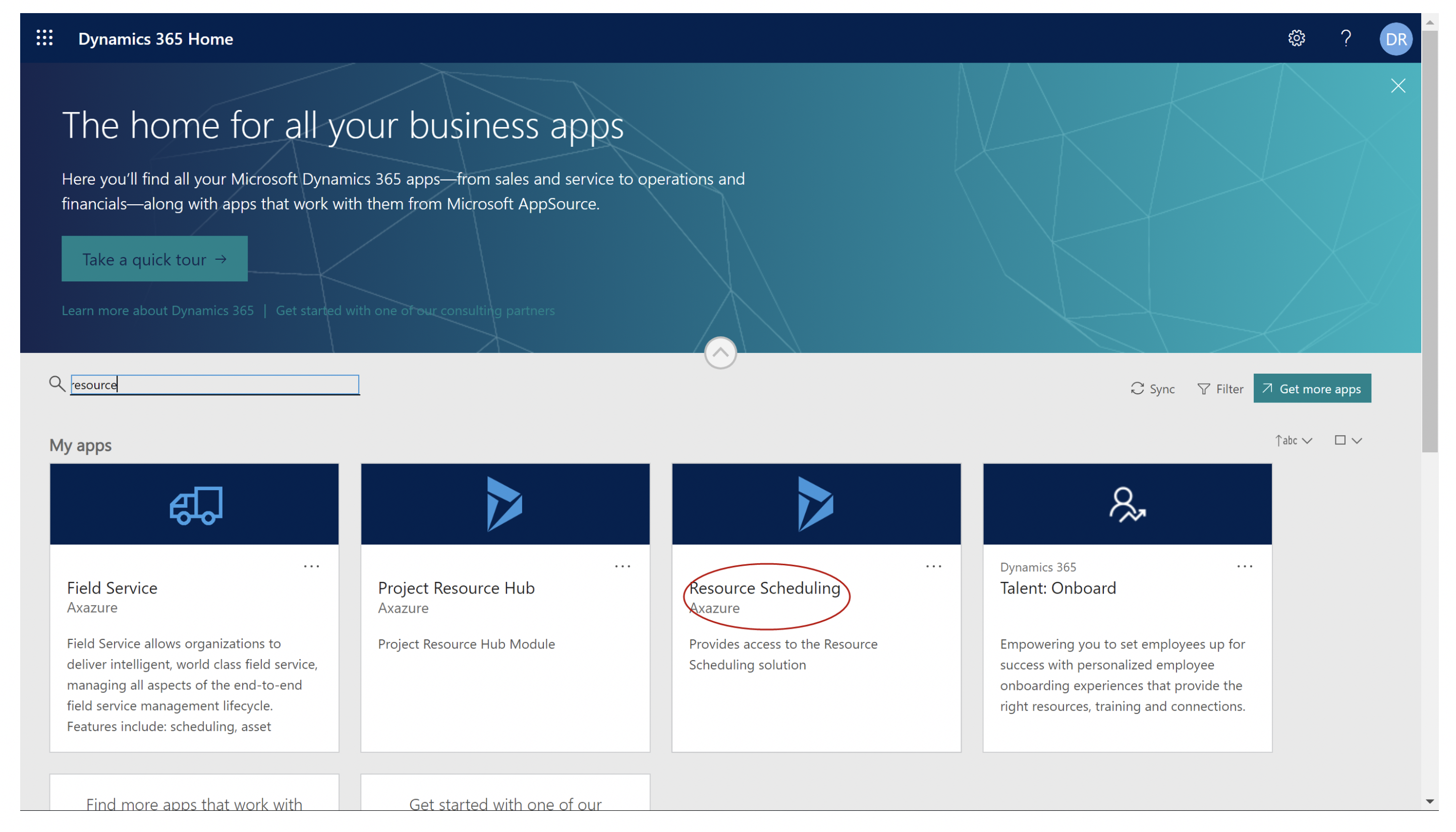
Task: Click the search magnifier icon
Action: tap(57, 384)
